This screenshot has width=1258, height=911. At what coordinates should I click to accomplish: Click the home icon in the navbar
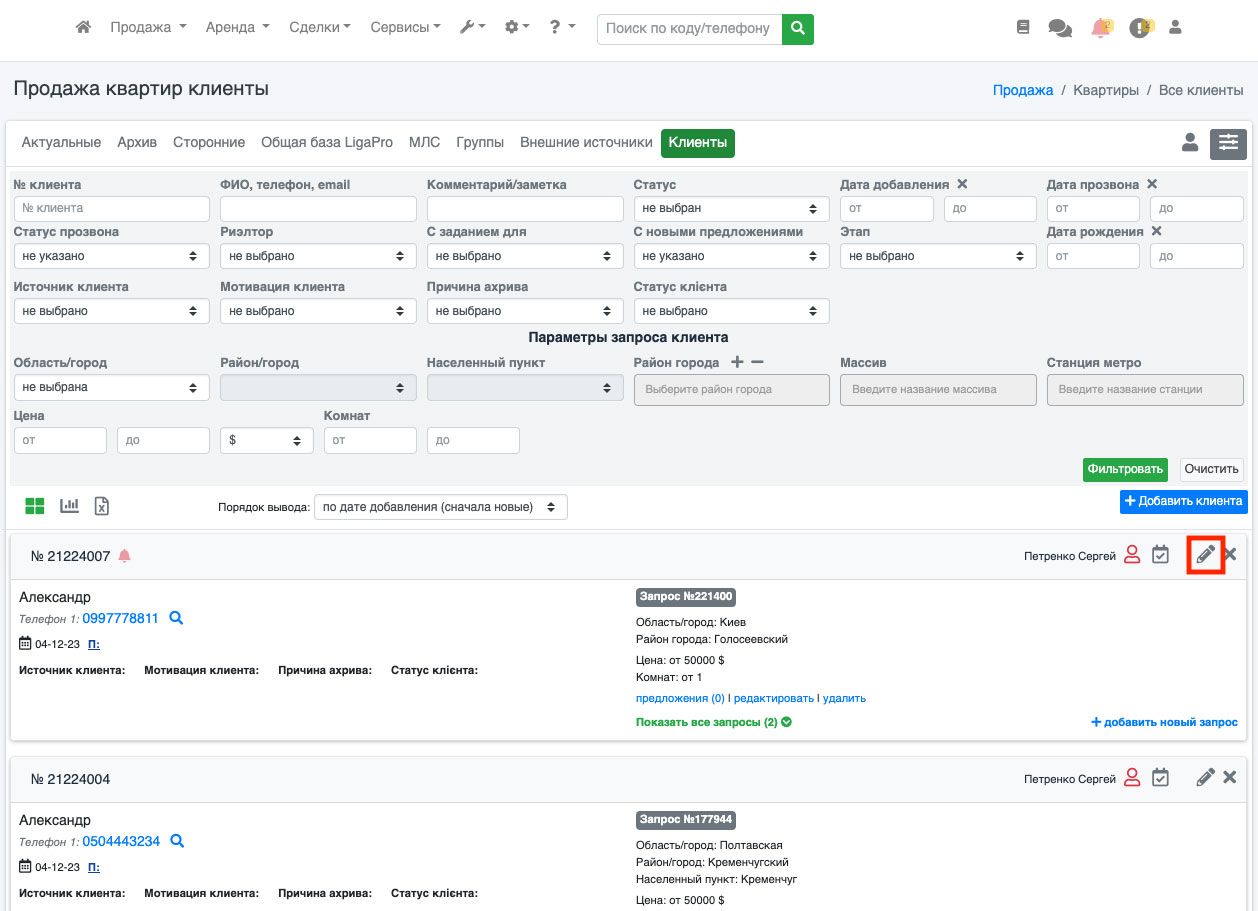click(84, 28)
